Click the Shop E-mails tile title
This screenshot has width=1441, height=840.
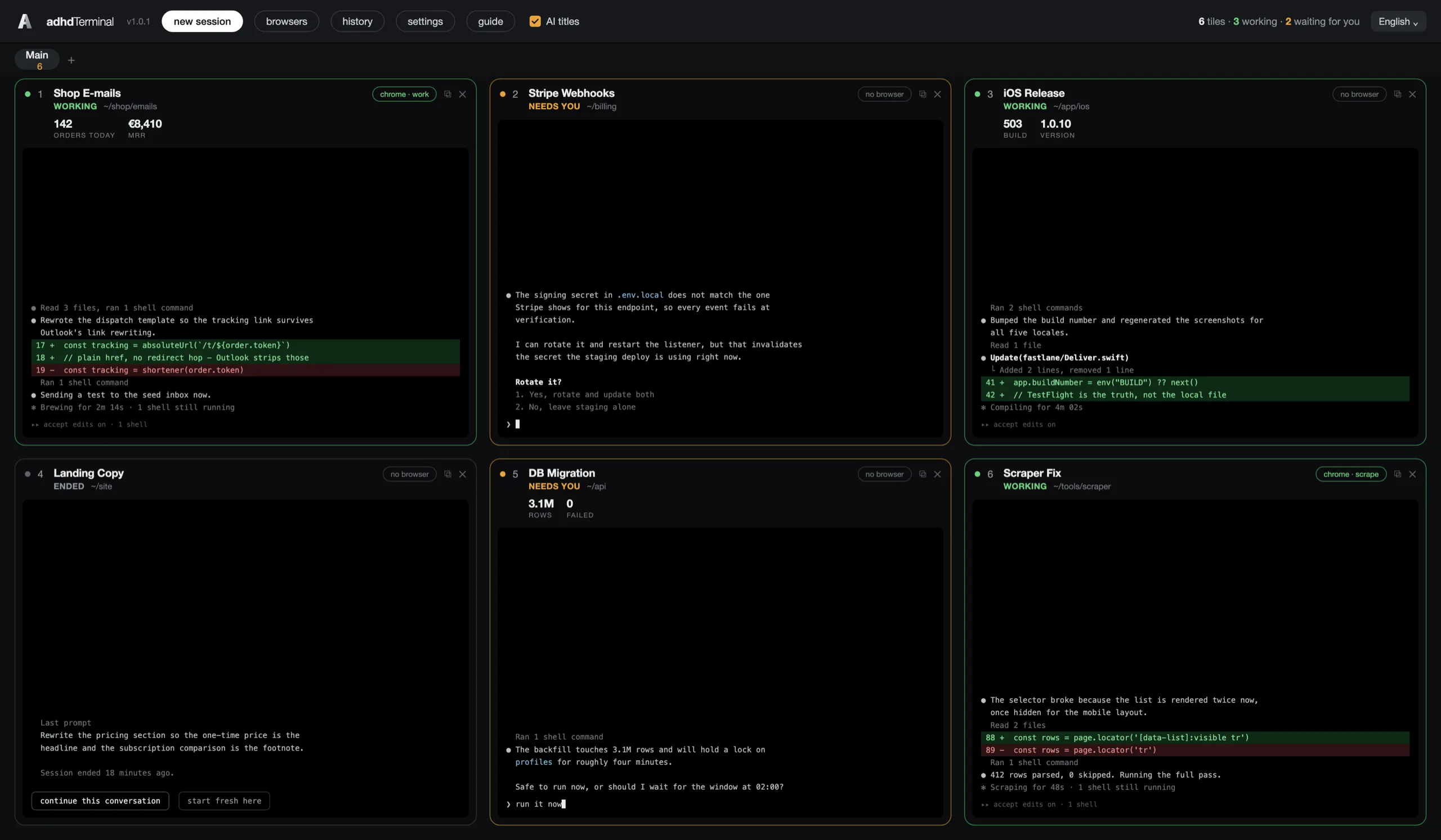click(87, 93)
